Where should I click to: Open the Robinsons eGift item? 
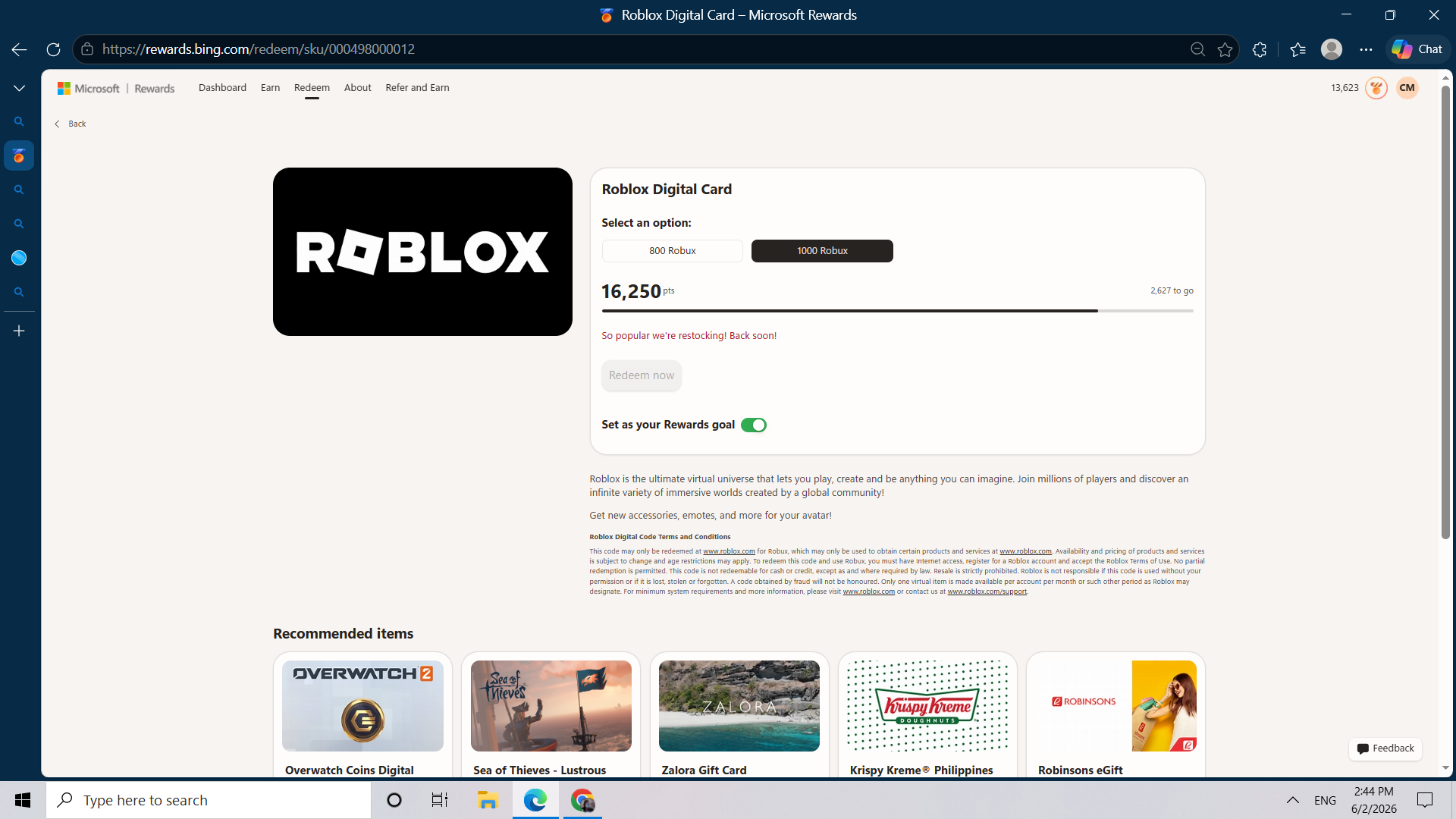(x=1116, y=714)
